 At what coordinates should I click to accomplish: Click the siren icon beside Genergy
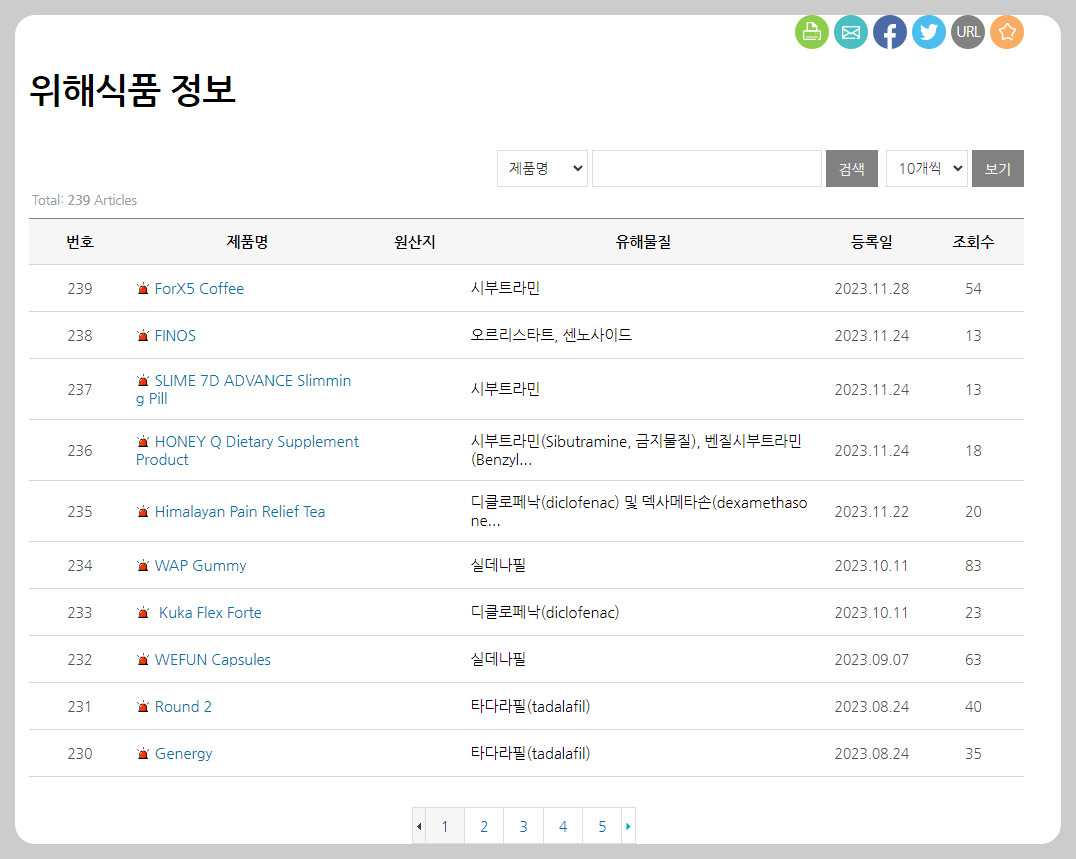coord(143,754)
